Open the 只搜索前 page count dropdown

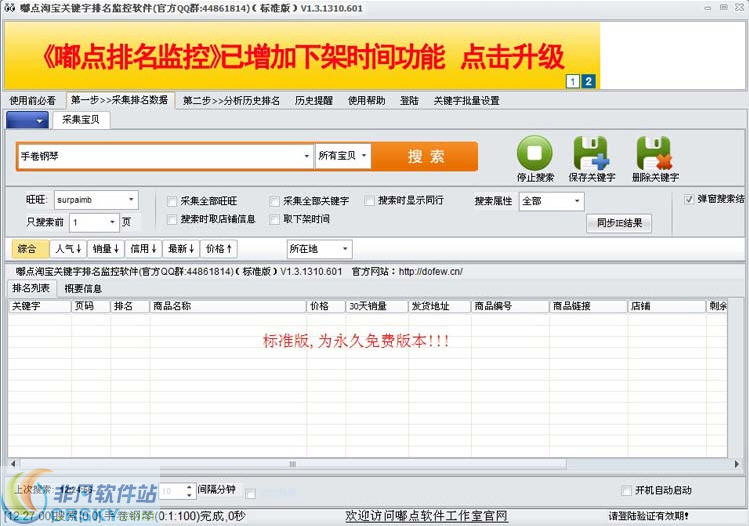click(x=94, y=222)
